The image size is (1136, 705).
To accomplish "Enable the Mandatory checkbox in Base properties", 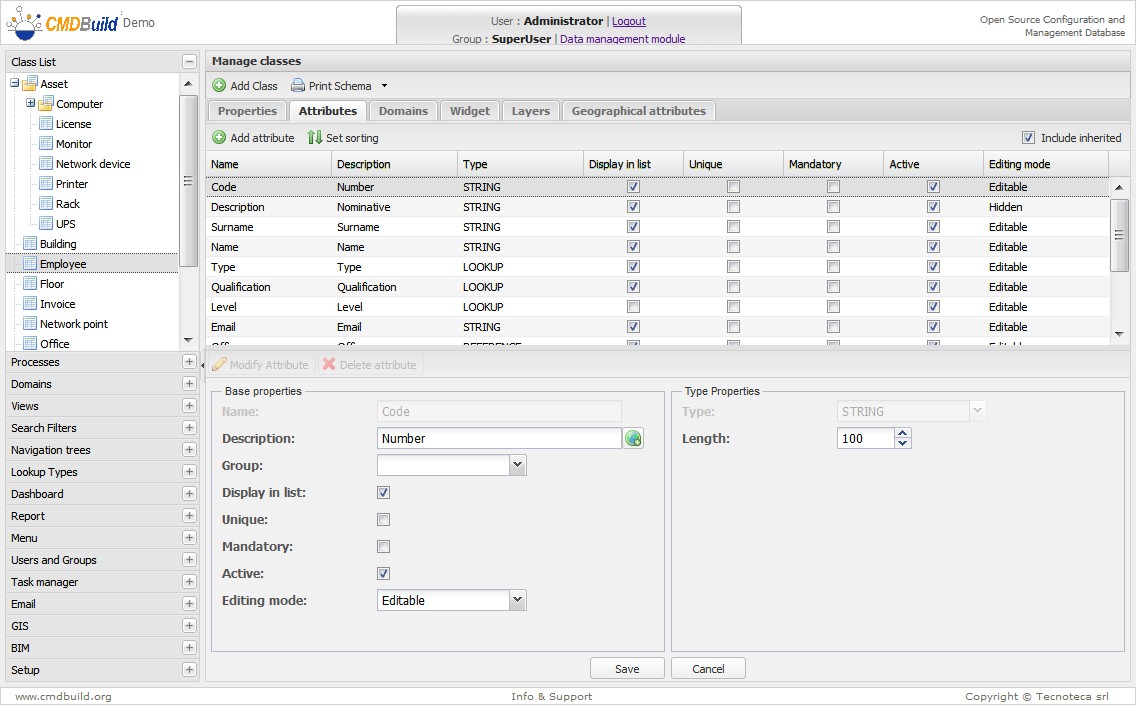I will pyautogui.click(x=383, y=547).
